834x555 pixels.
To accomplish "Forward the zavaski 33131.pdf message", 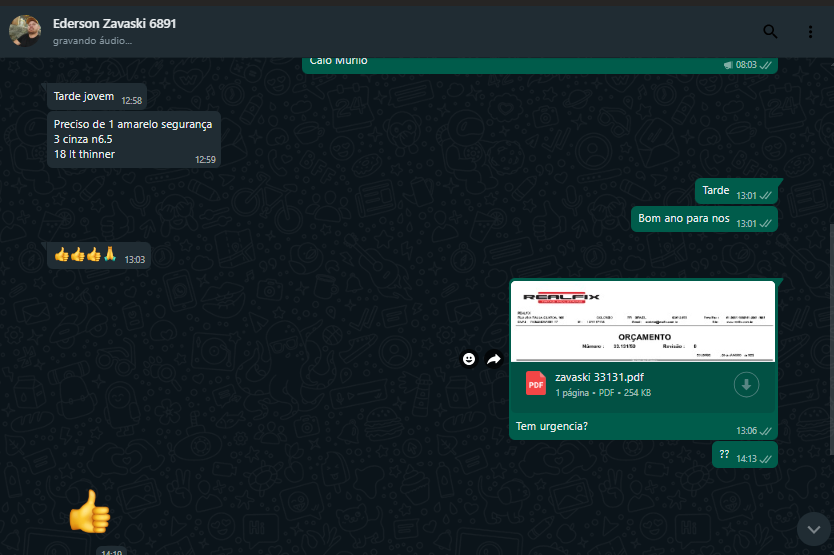I will point(494,359).
